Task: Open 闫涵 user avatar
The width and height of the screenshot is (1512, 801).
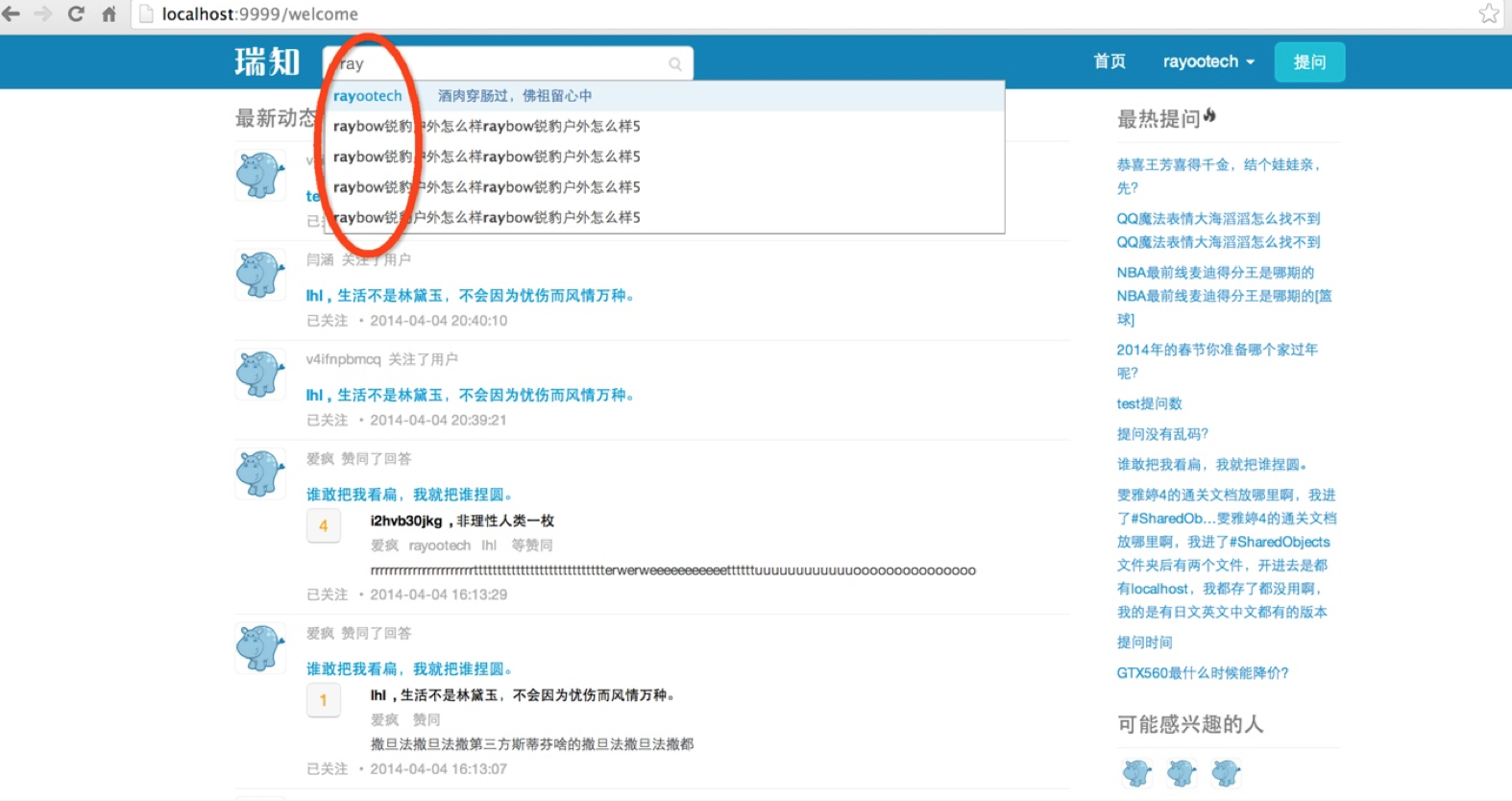Action: click(260, 275)
